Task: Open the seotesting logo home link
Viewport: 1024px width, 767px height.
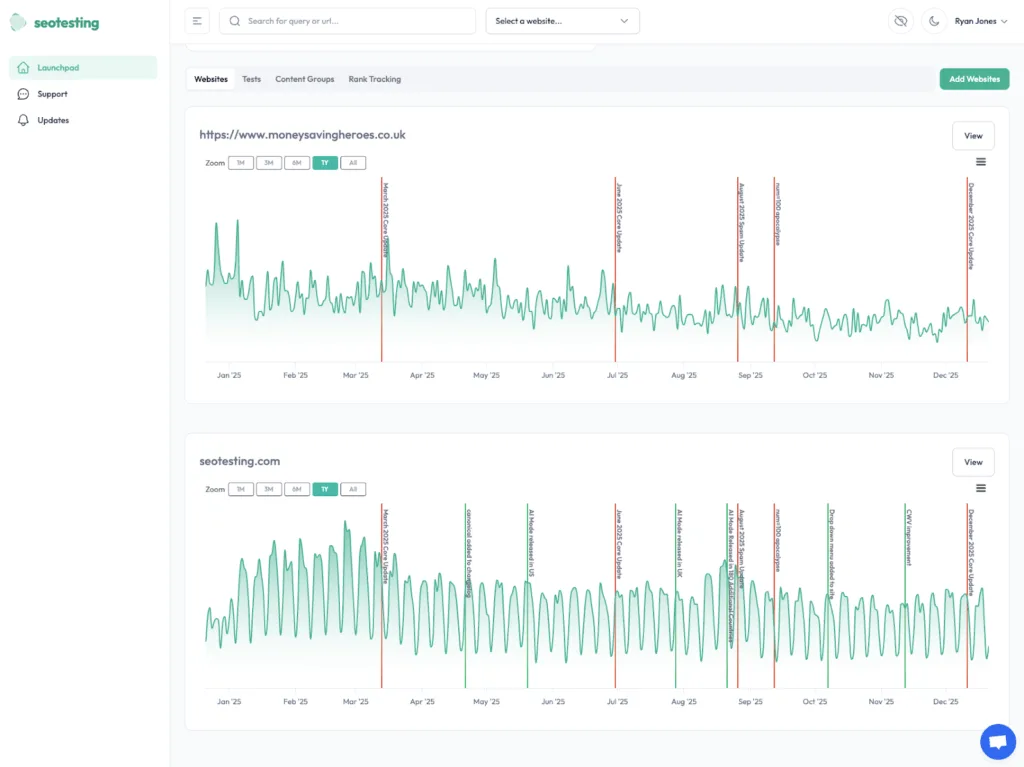Action: 55,21
